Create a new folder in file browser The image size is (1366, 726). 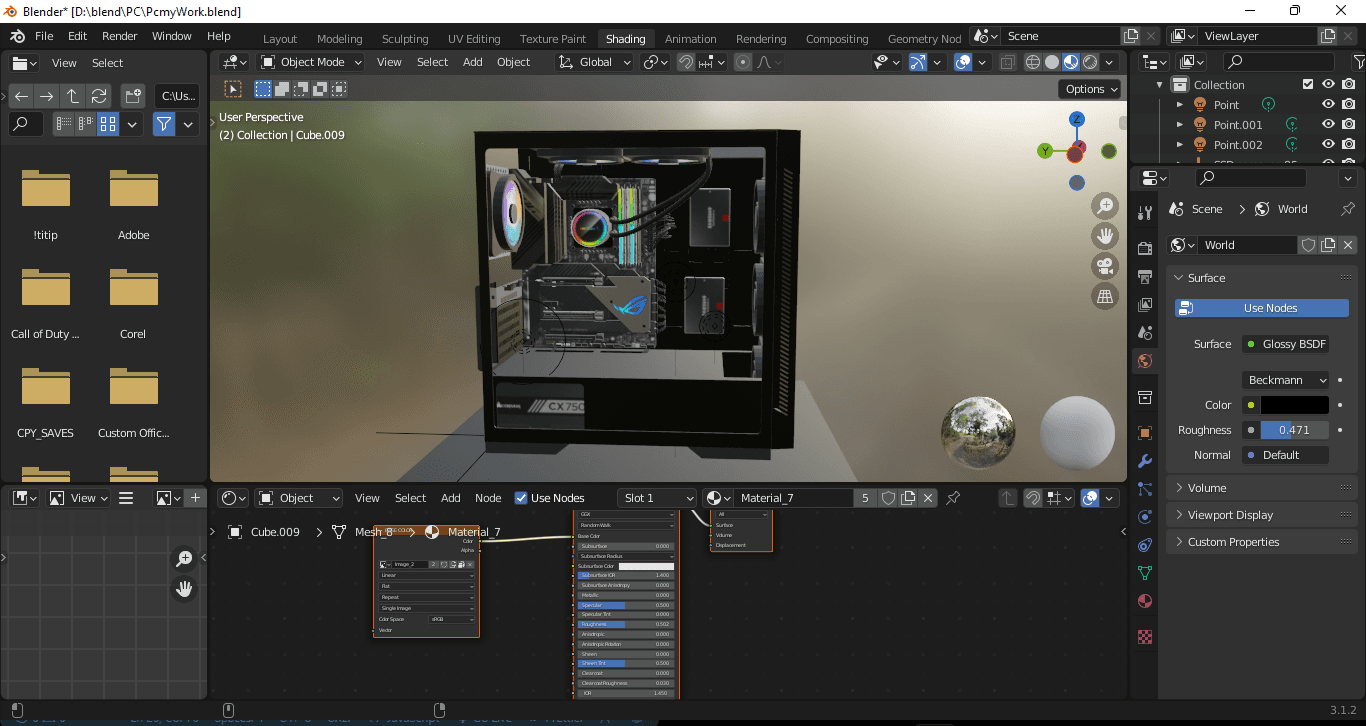[133, 96]
